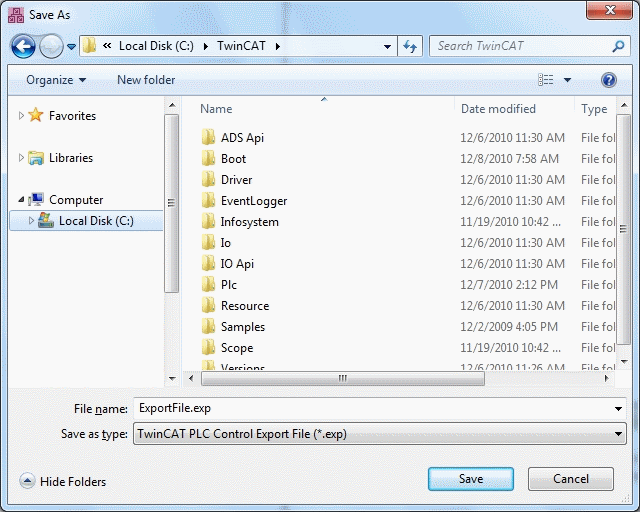Change view with the view icon
The width and height of the screenshot is (640, 512).
[x=546, y=80]
